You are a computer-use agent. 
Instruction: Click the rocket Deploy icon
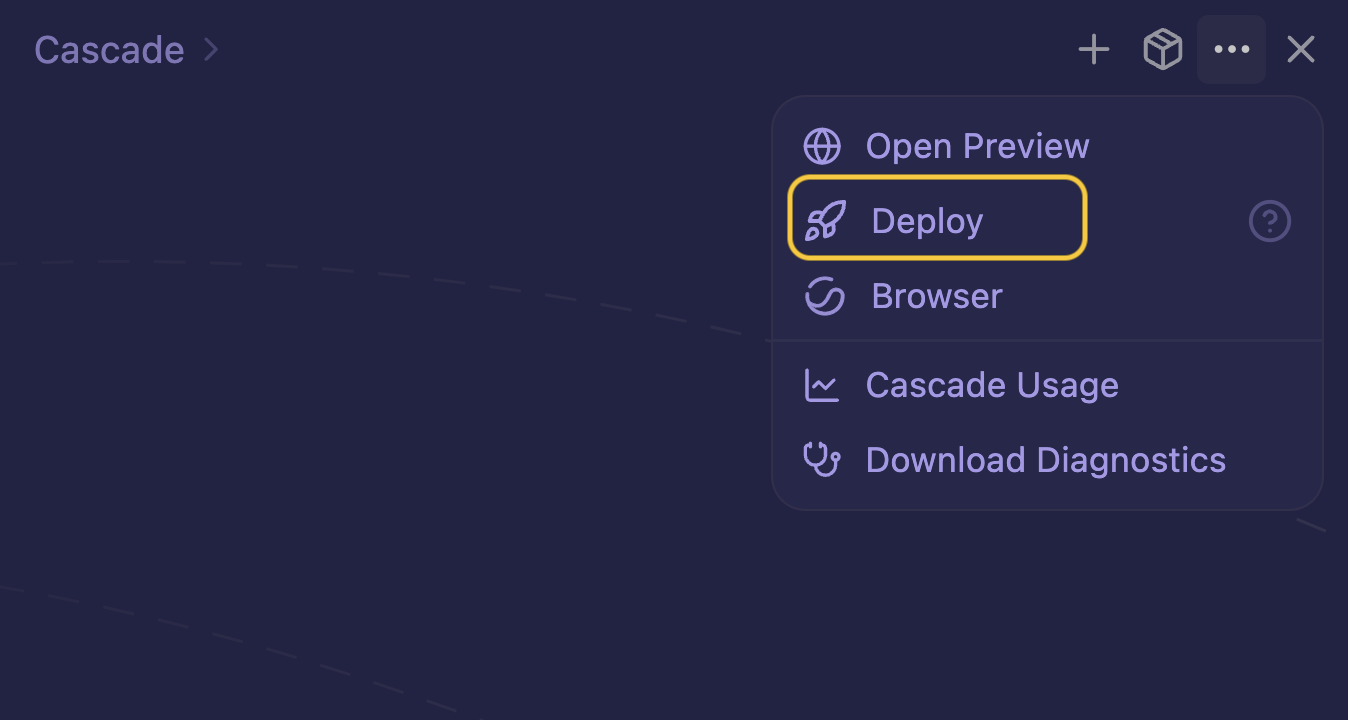pyautogui.click(x=825, y=220)
